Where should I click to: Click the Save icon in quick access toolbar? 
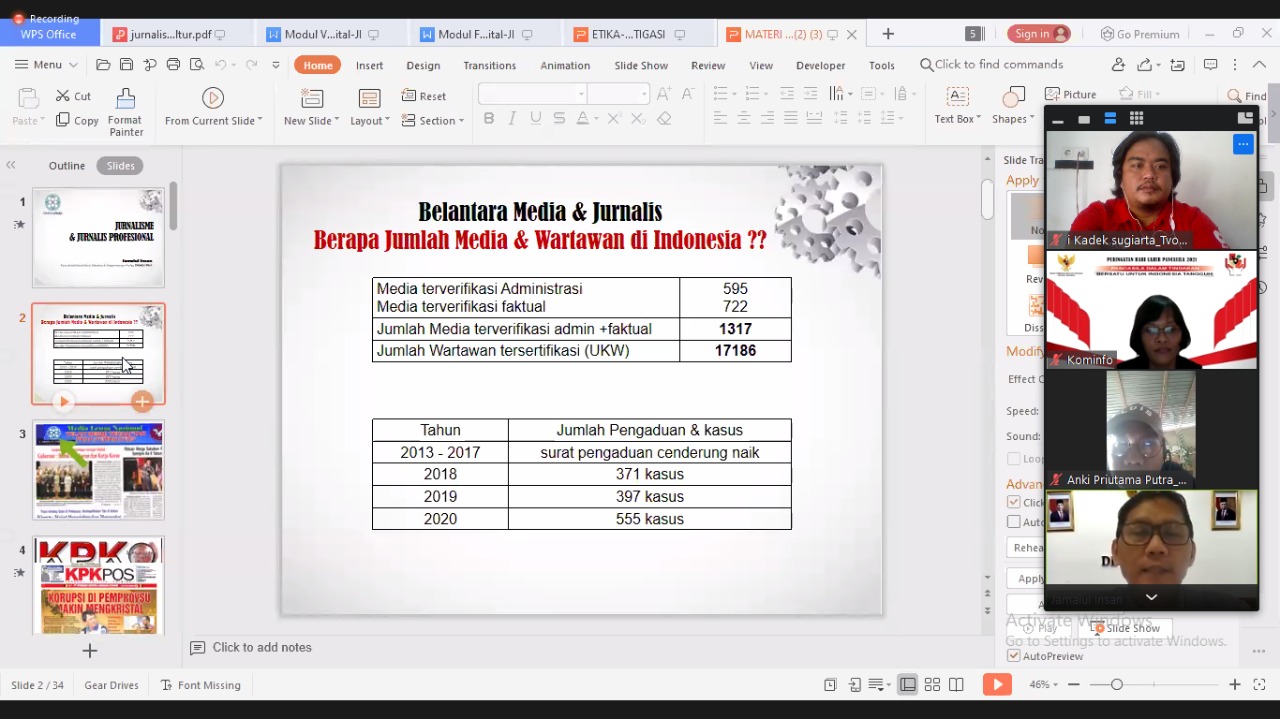(126, 65)
